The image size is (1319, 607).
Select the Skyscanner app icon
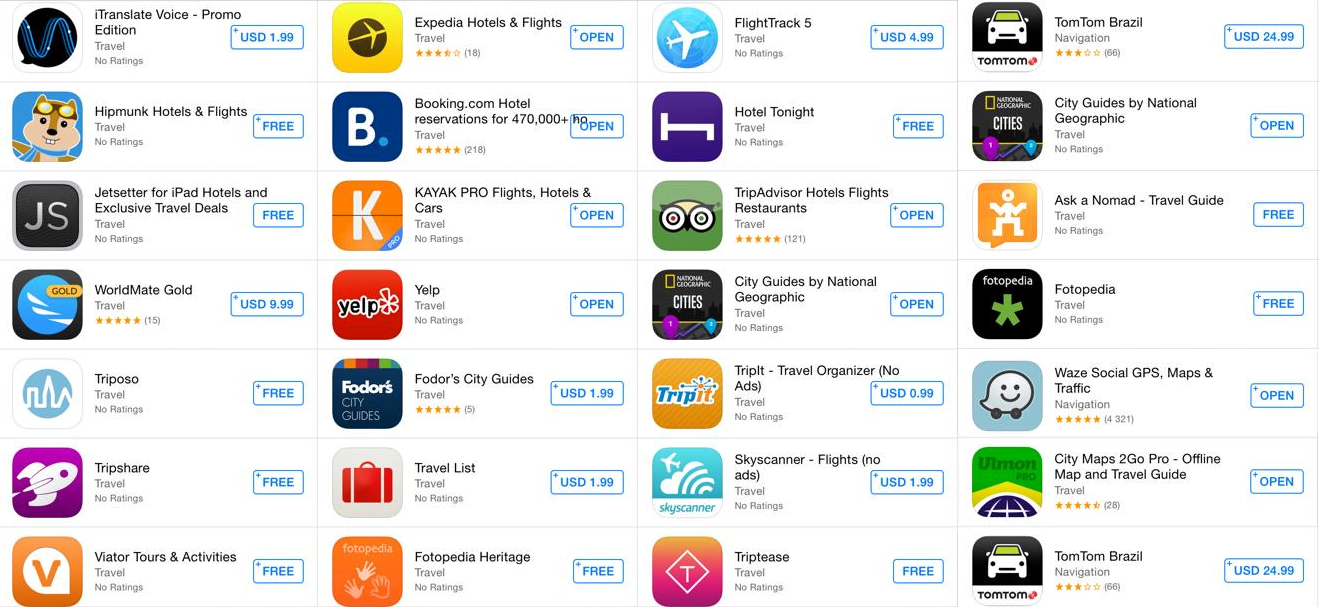pos(687,482)
